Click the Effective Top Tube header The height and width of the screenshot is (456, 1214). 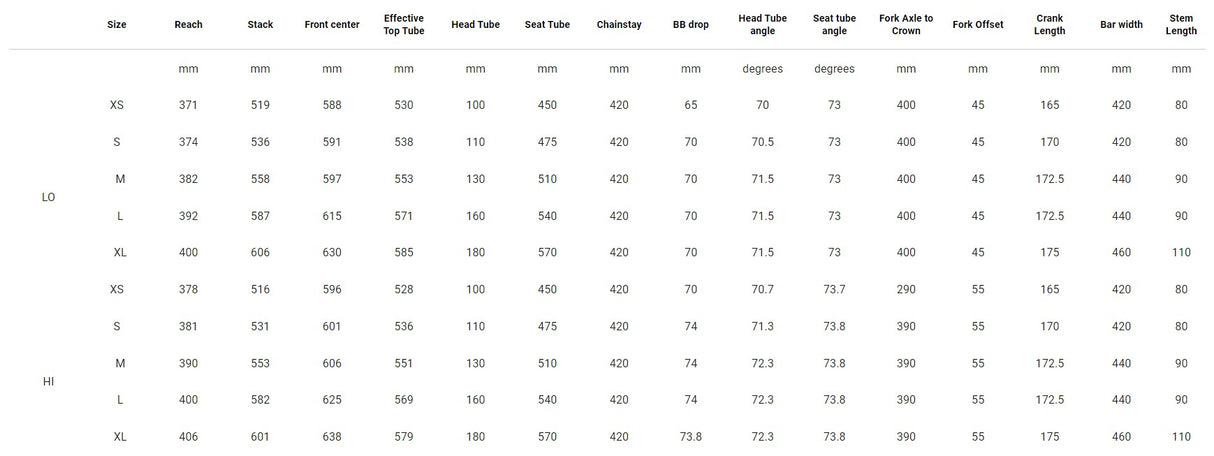click(x=404, y=25)
